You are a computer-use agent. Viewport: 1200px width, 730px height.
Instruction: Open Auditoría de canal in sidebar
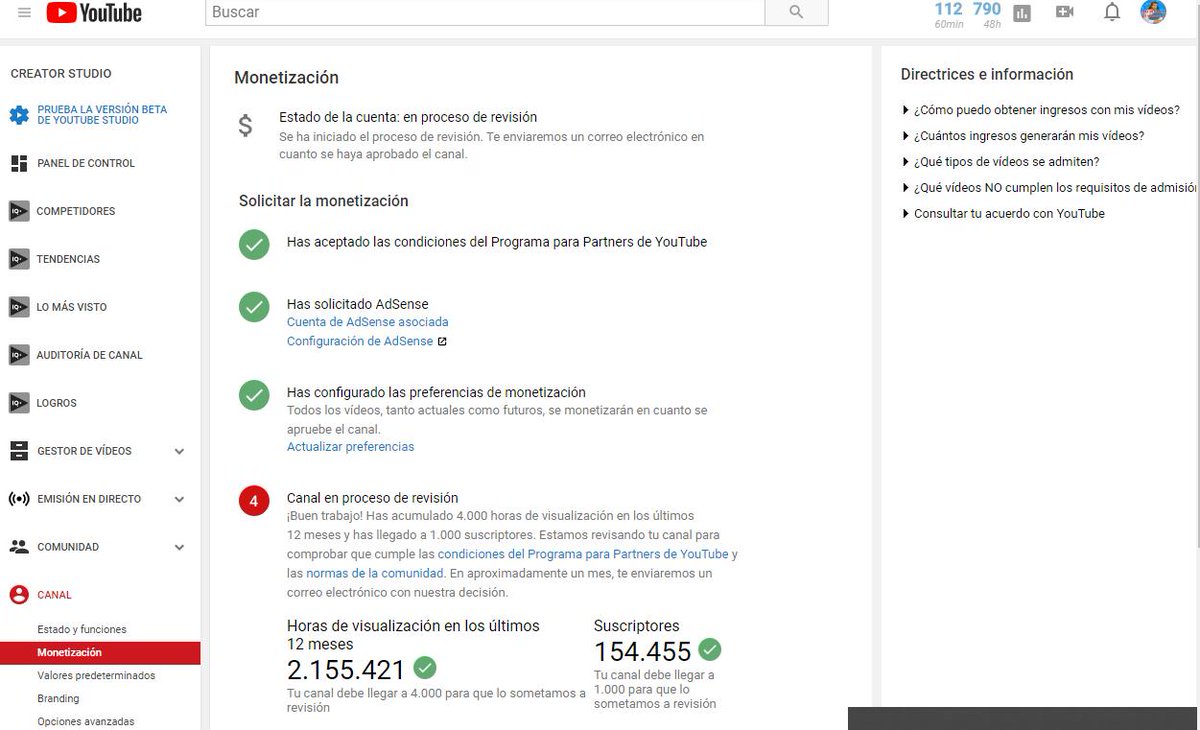click(90, 355)
